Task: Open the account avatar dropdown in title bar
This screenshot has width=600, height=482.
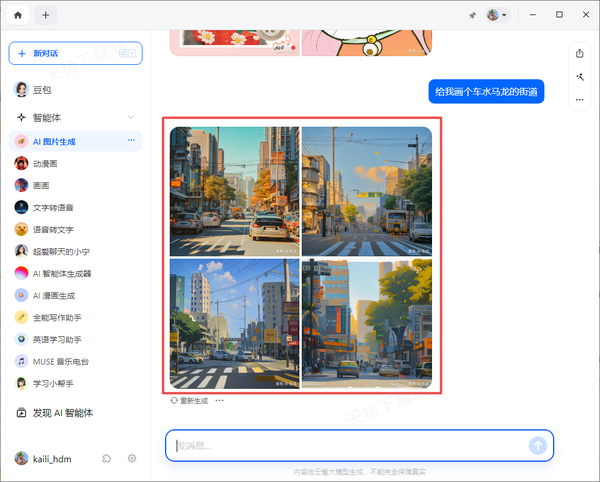Action: point(497,15)
